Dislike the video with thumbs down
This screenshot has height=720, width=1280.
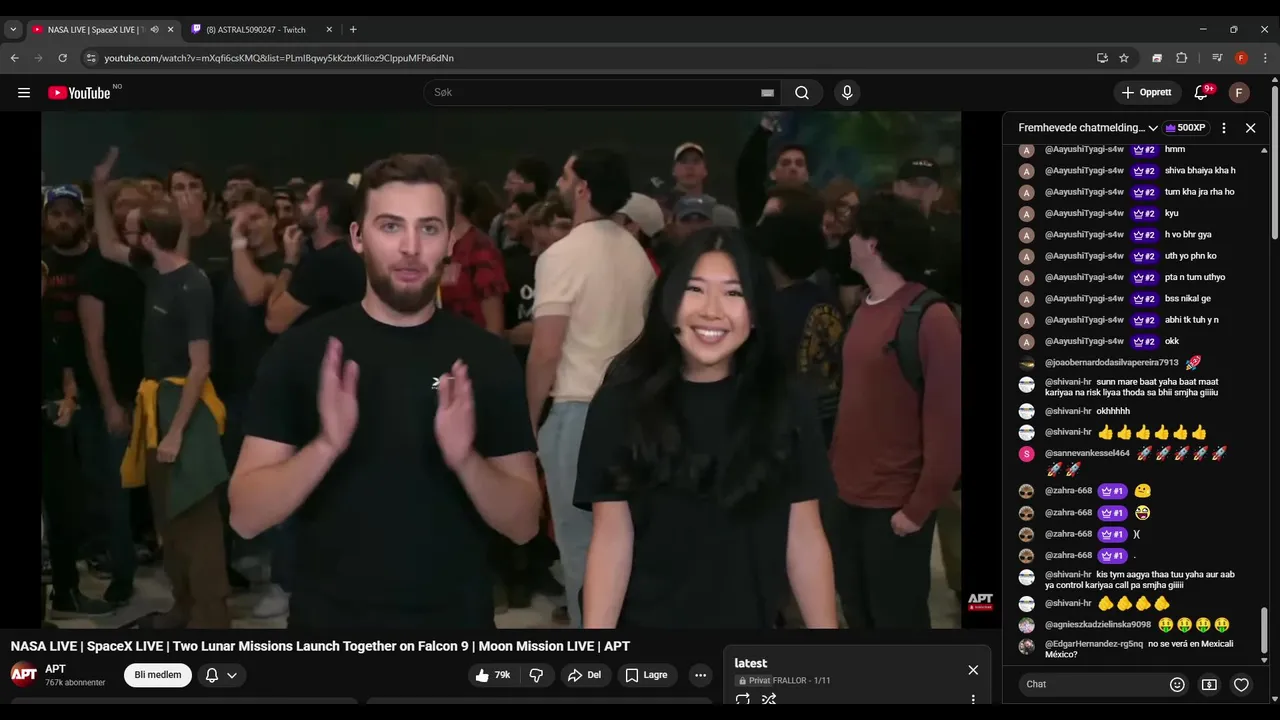pyautogui.click(x=536, y=675)
